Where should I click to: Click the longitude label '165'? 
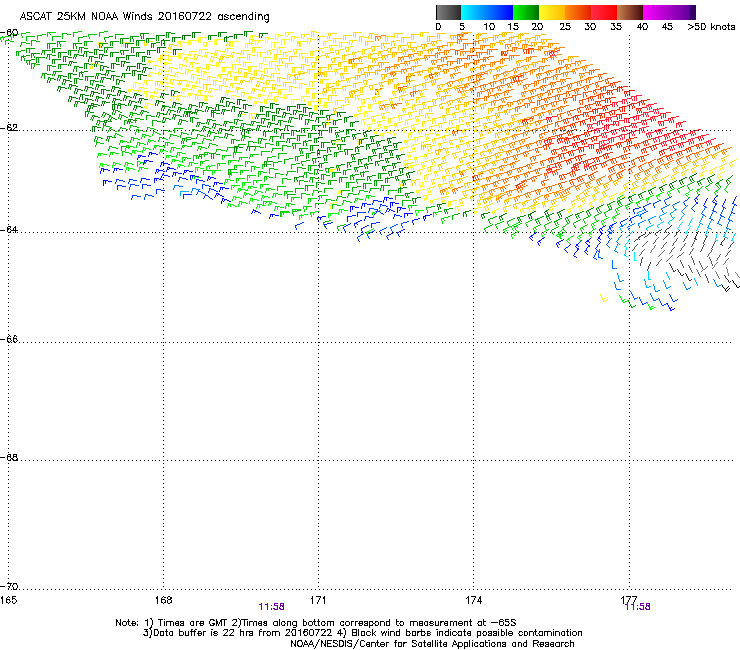pos(9,600)
